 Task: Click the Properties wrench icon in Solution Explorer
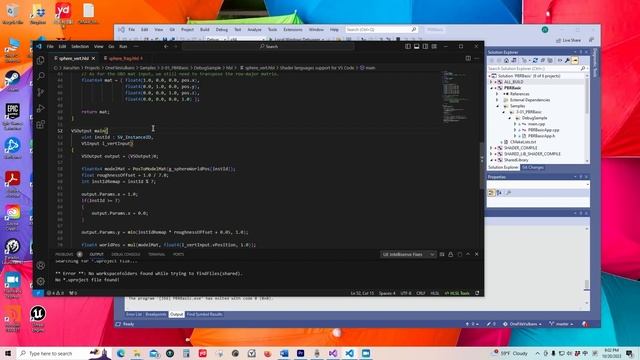click(567, 60)
